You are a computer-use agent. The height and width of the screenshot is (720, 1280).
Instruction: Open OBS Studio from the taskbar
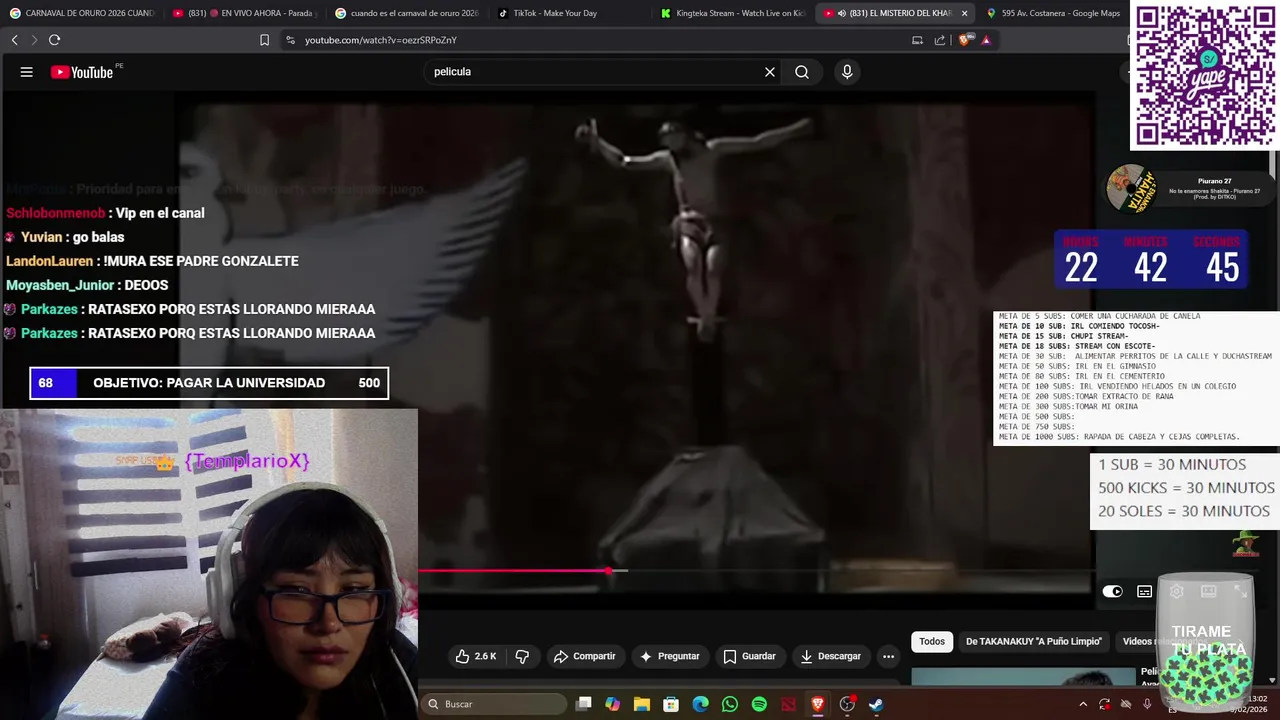point(847,704)
